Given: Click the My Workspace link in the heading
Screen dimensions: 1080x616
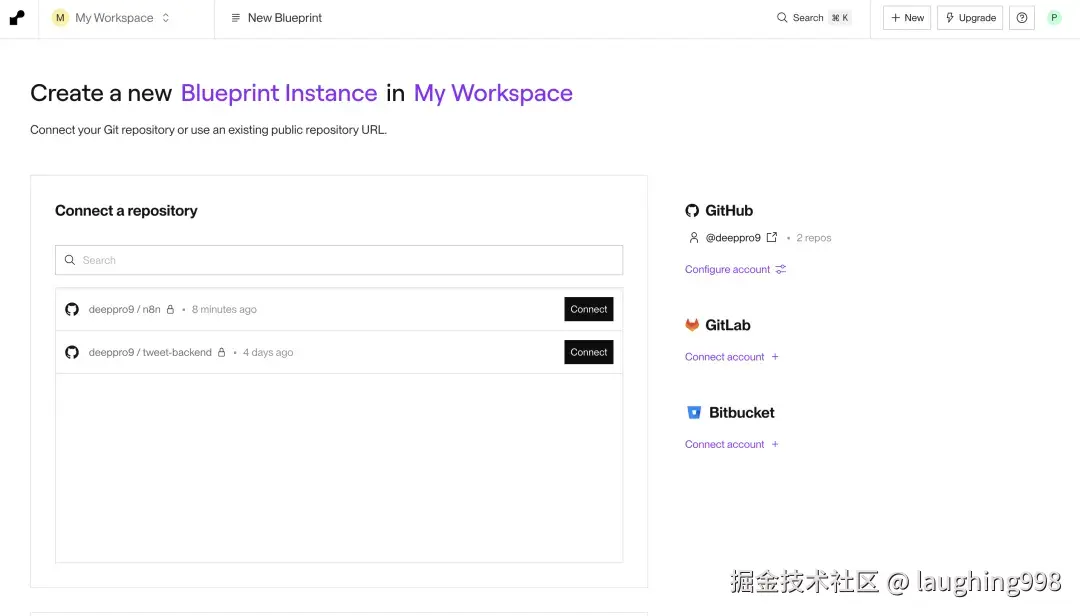Looking at the screenshot, I should click(x=493, y=93).
